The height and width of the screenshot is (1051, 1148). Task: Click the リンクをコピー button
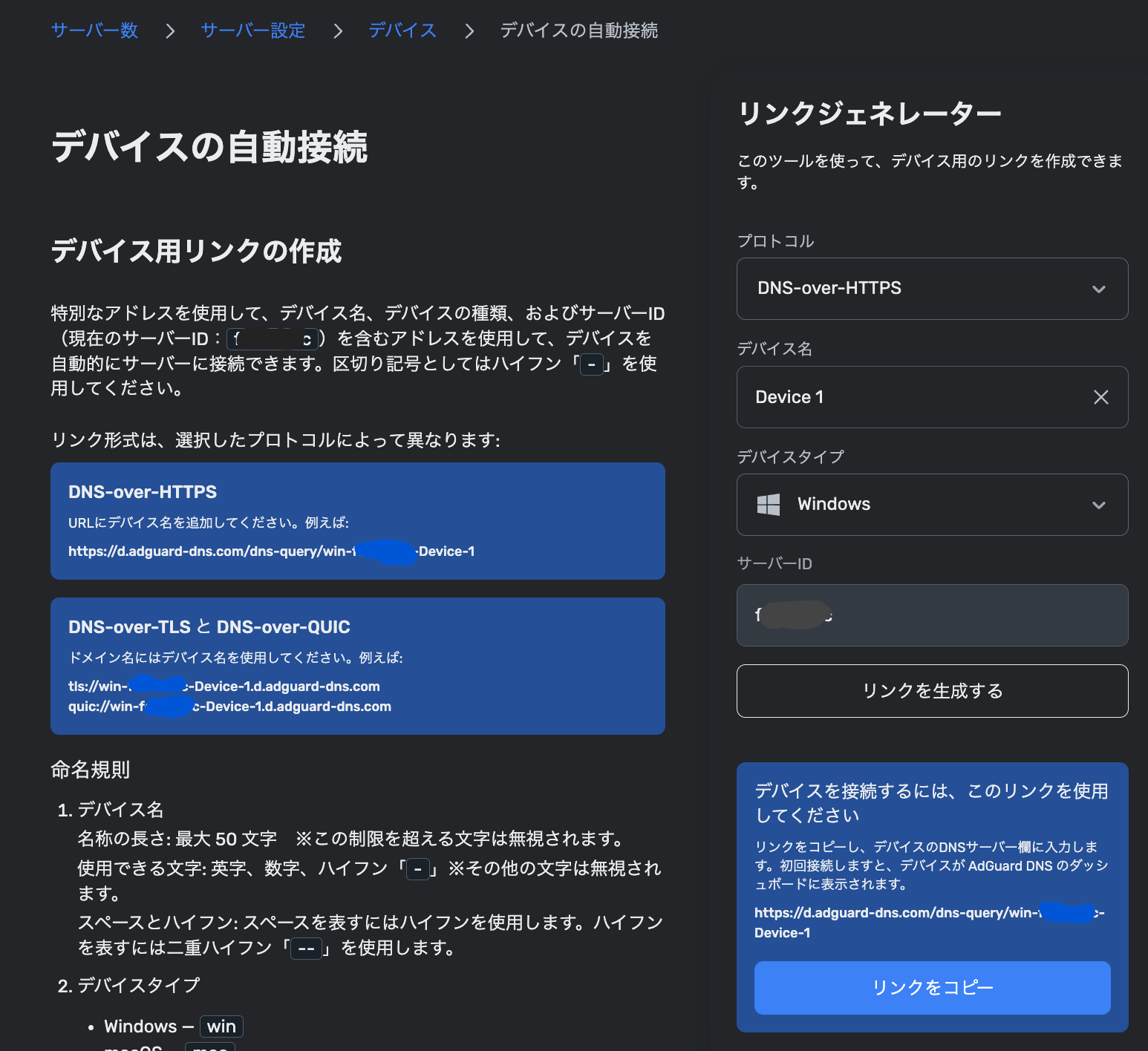(x=932, y=988)
